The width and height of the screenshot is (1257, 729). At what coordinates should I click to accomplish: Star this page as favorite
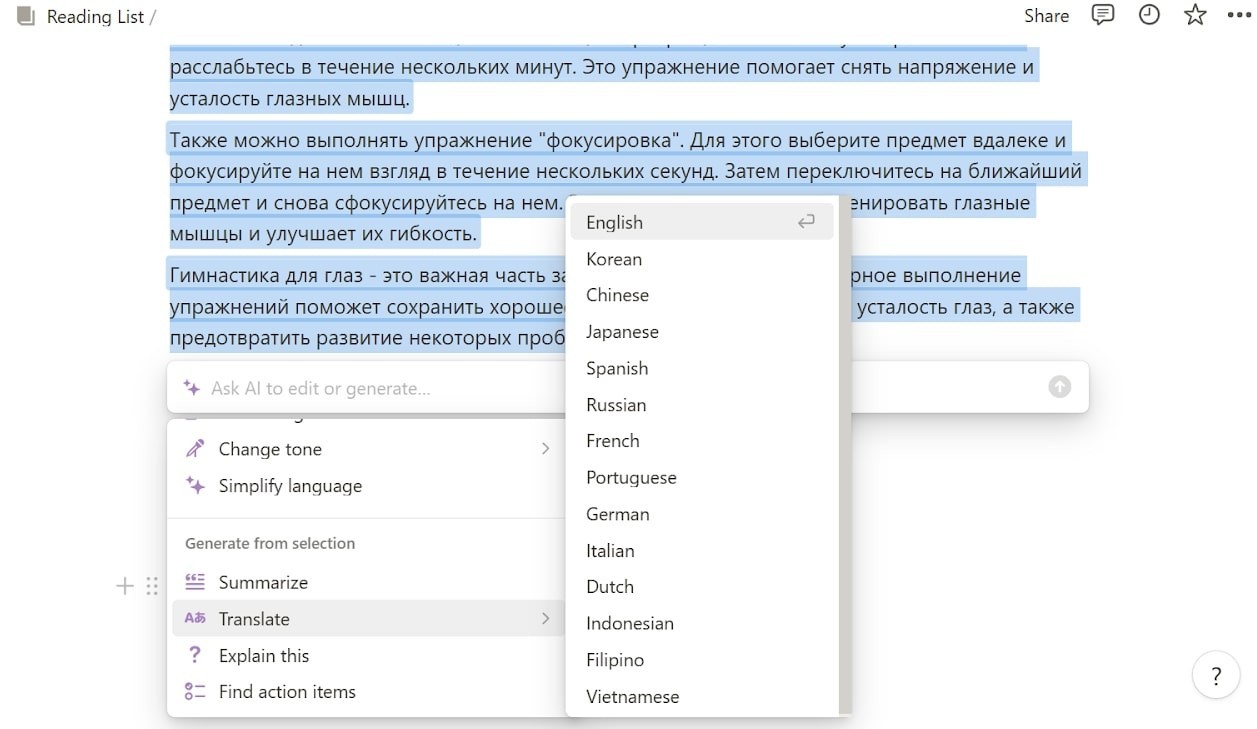1195,15
